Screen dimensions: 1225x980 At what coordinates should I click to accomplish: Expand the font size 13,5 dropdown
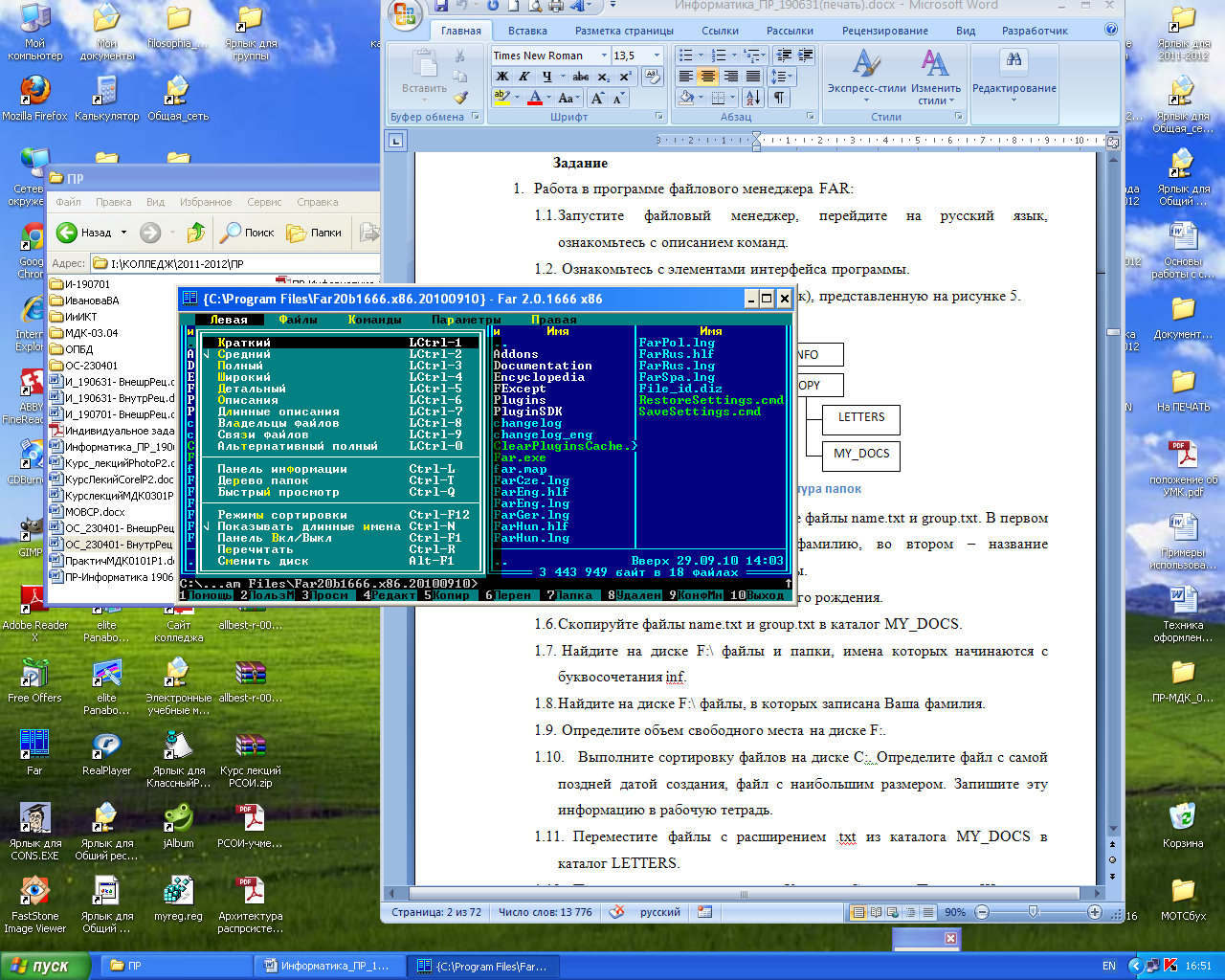tap(657, 56)
